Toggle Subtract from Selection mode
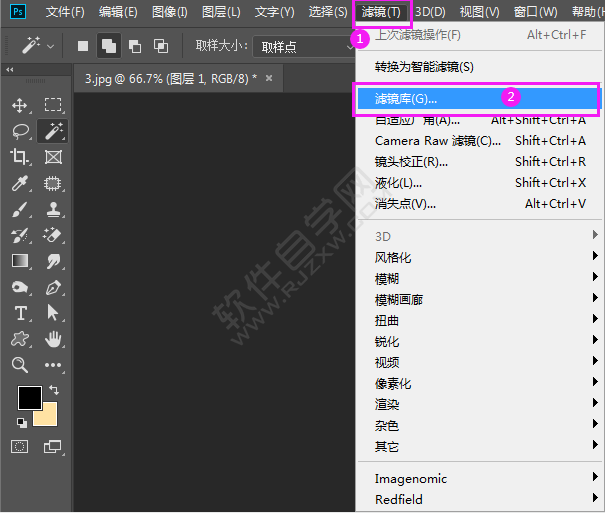Screen dimensions: 605x513 point(135,46)
